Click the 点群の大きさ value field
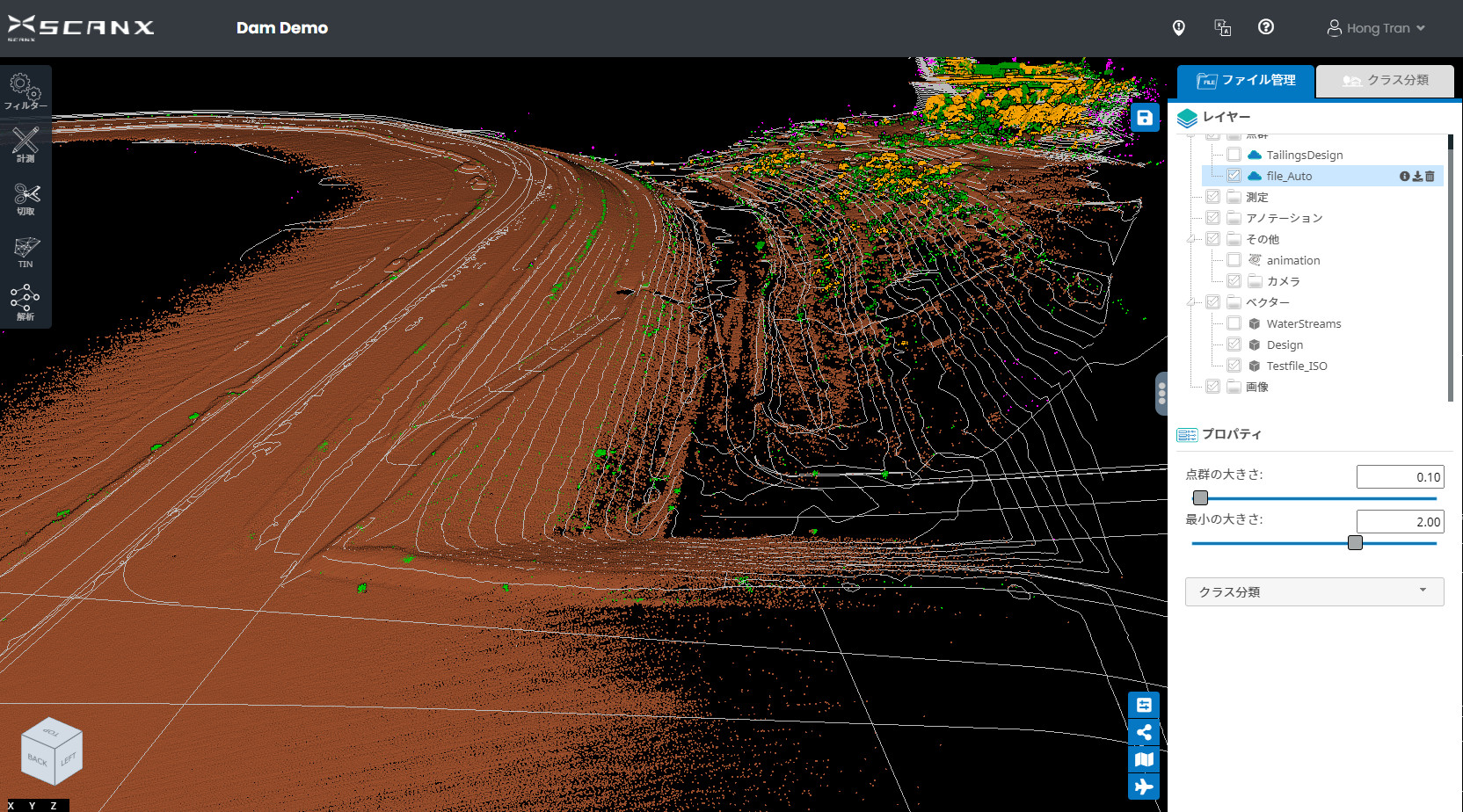The image size is (1463, 812). [1400, 477]
